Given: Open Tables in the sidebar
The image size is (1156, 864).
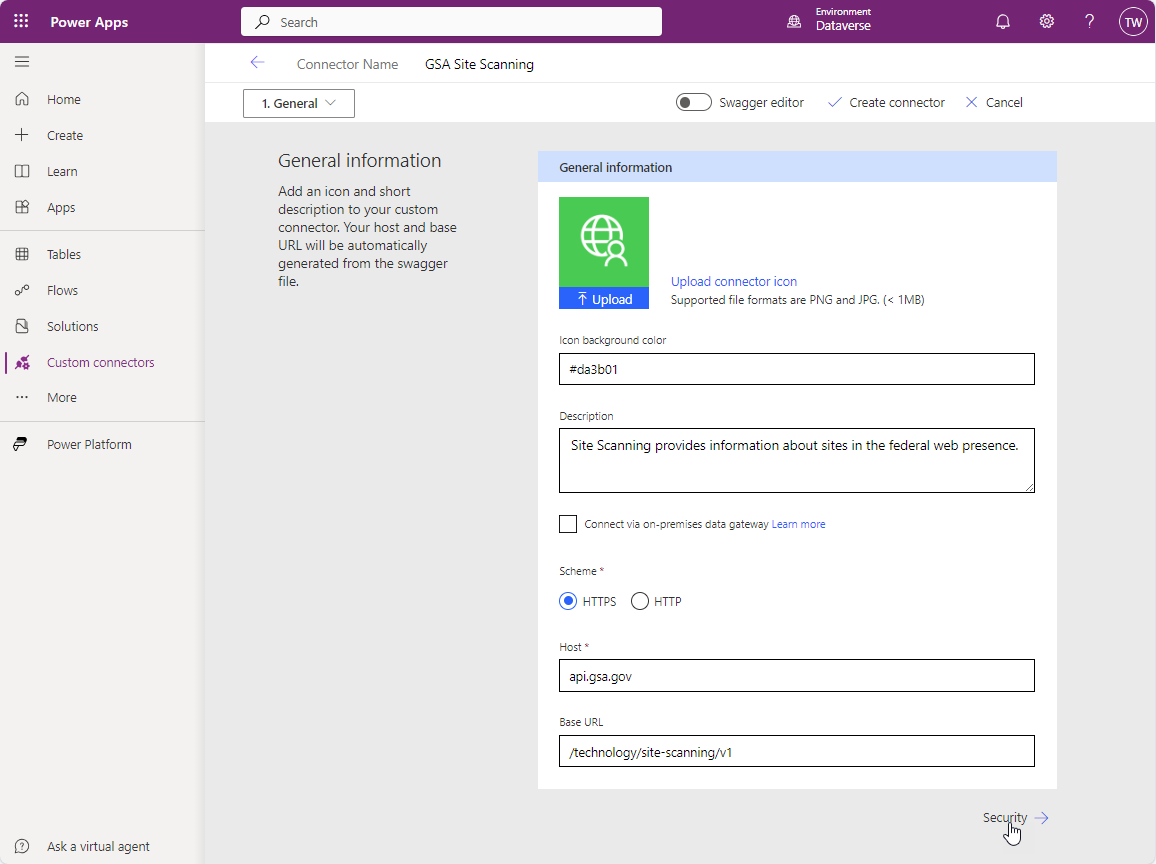Looking at the screenshot, I should tap(64, 254).
